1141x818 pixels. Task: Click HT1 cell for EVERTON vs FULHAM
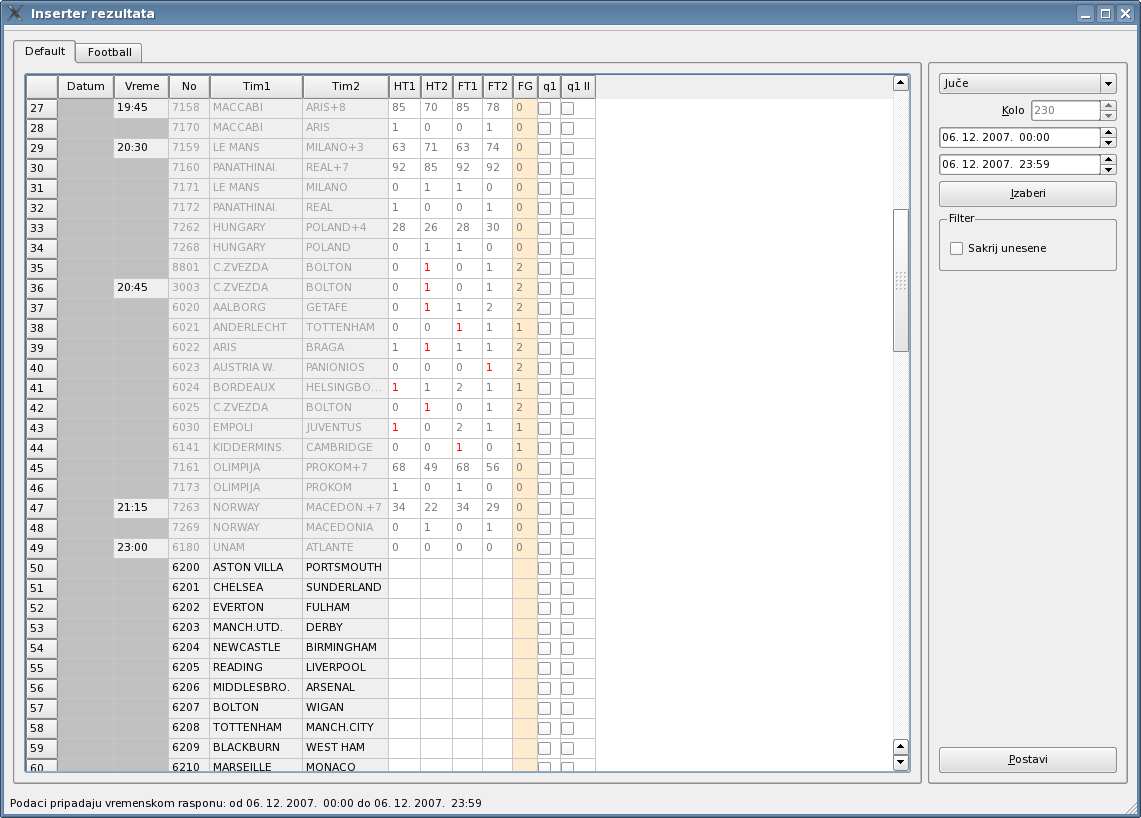(404, 608)
